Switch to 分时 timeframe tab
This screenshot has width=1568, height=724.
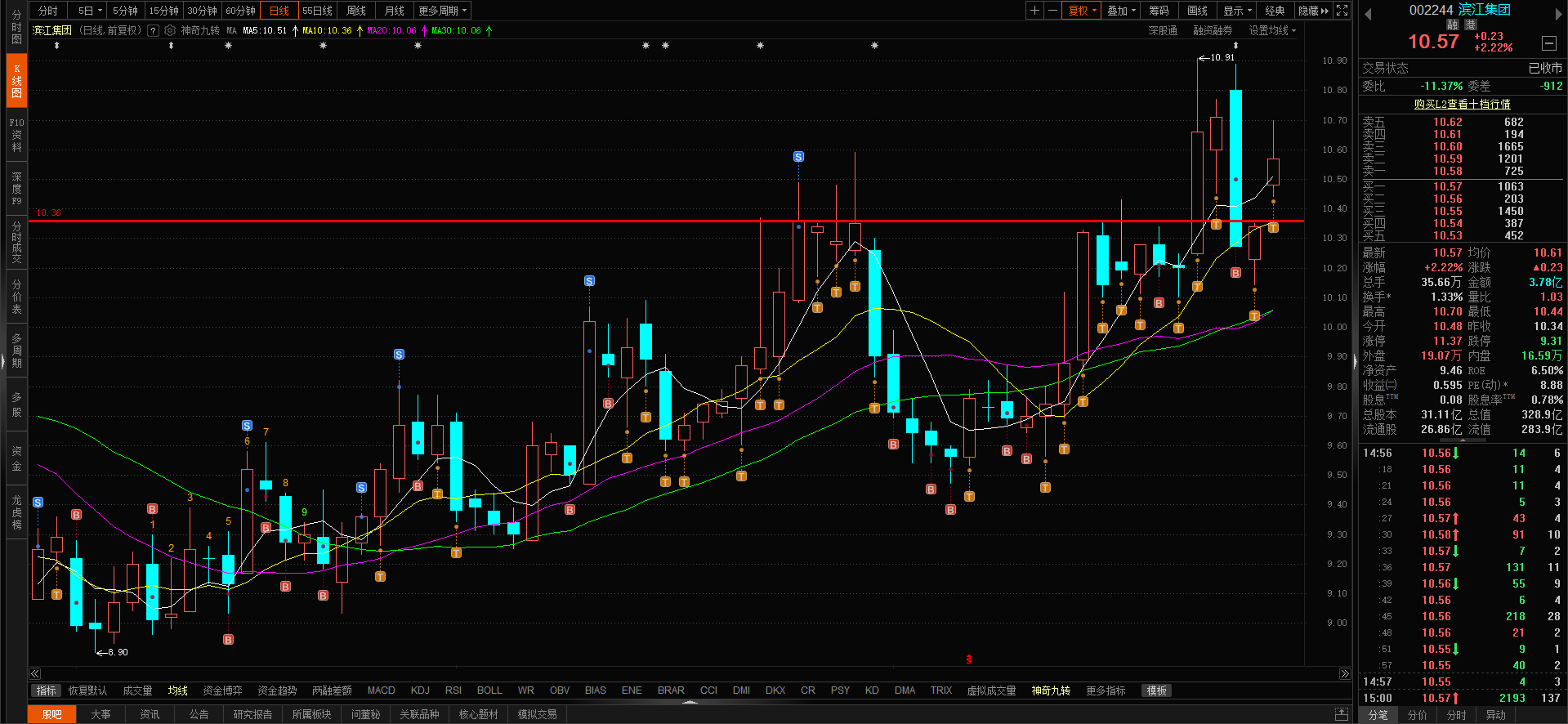tap(48, 11)
